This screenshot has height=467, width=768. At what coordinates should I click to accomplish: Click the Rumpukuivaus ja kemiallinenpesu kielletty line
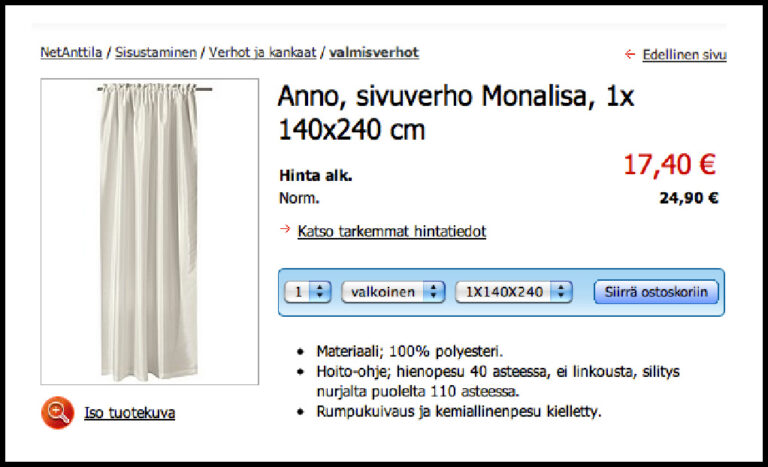pyautogui.click(x=458, y=411)
